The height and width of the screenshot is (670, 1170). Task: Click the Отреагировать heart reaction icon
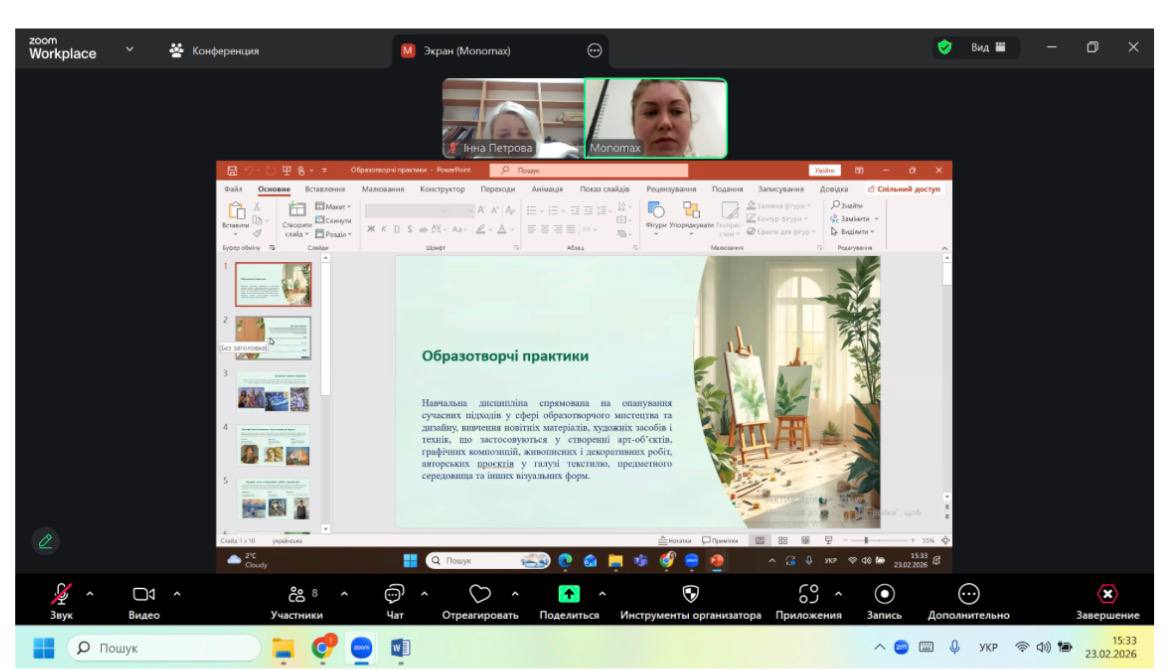480,595
